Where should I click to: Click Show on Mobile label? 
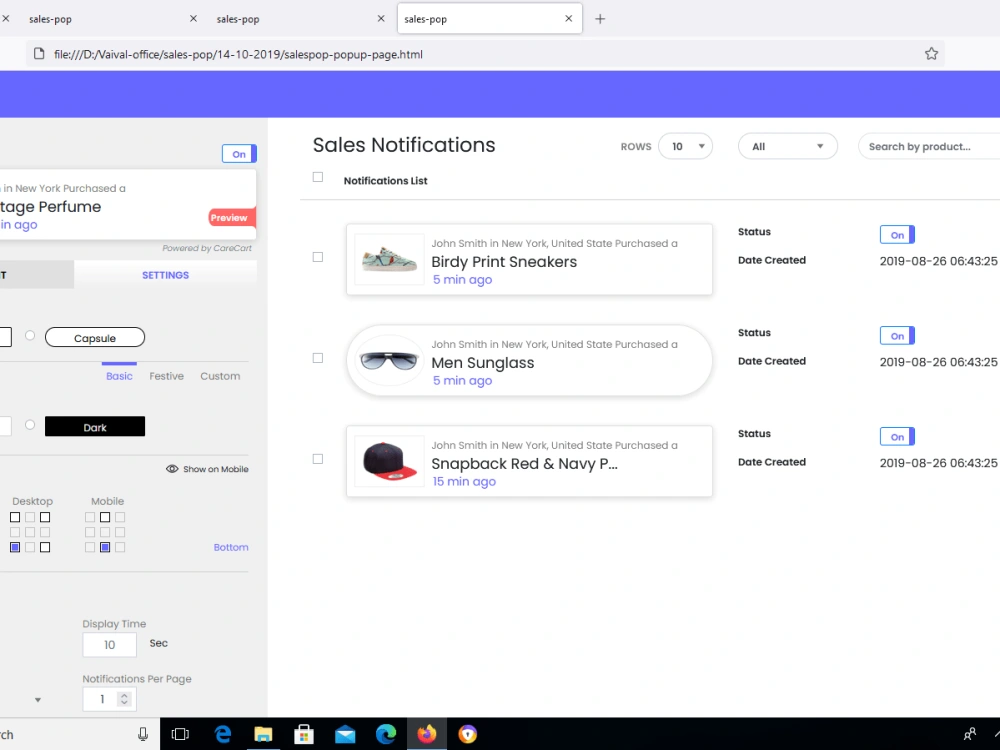pos(216,469)
